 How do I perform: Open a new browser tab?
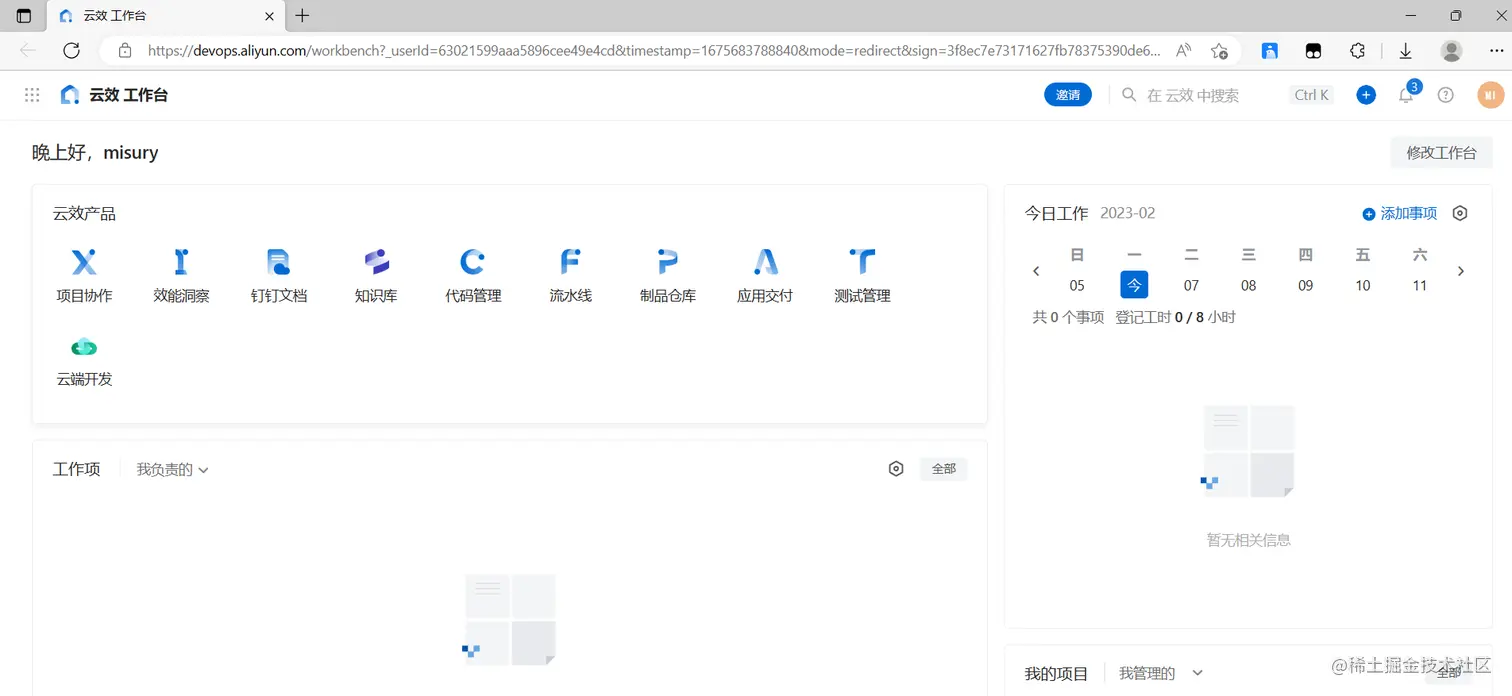pyautogui.click(x=302, y=16)
